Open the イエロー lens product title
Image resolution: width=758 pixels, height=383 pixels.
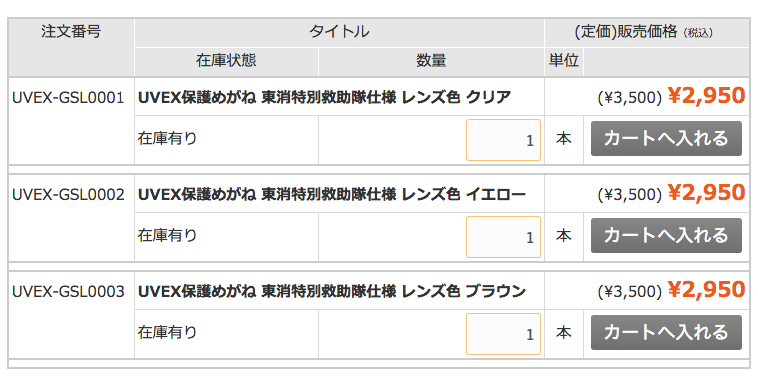pos(332,194)
